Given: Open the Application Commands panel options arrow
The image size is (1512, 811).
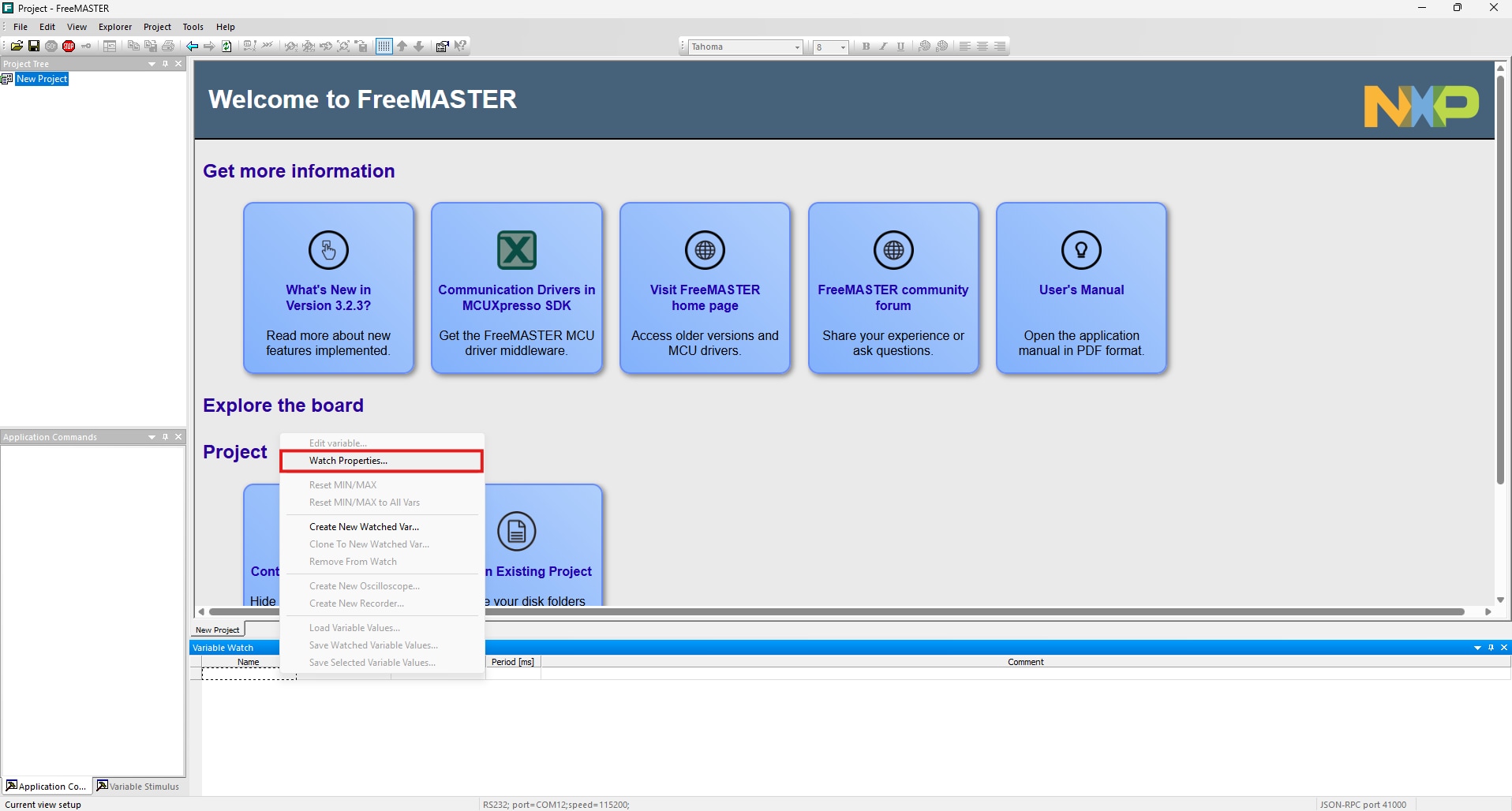Looking at the screenshot, I should point(152,437).
